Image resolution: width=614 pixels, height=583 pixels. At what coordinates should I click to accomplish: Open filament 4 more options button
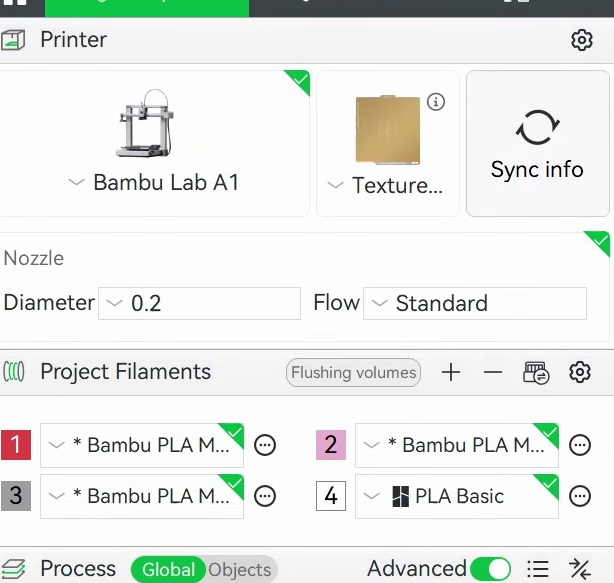(580, 496)
